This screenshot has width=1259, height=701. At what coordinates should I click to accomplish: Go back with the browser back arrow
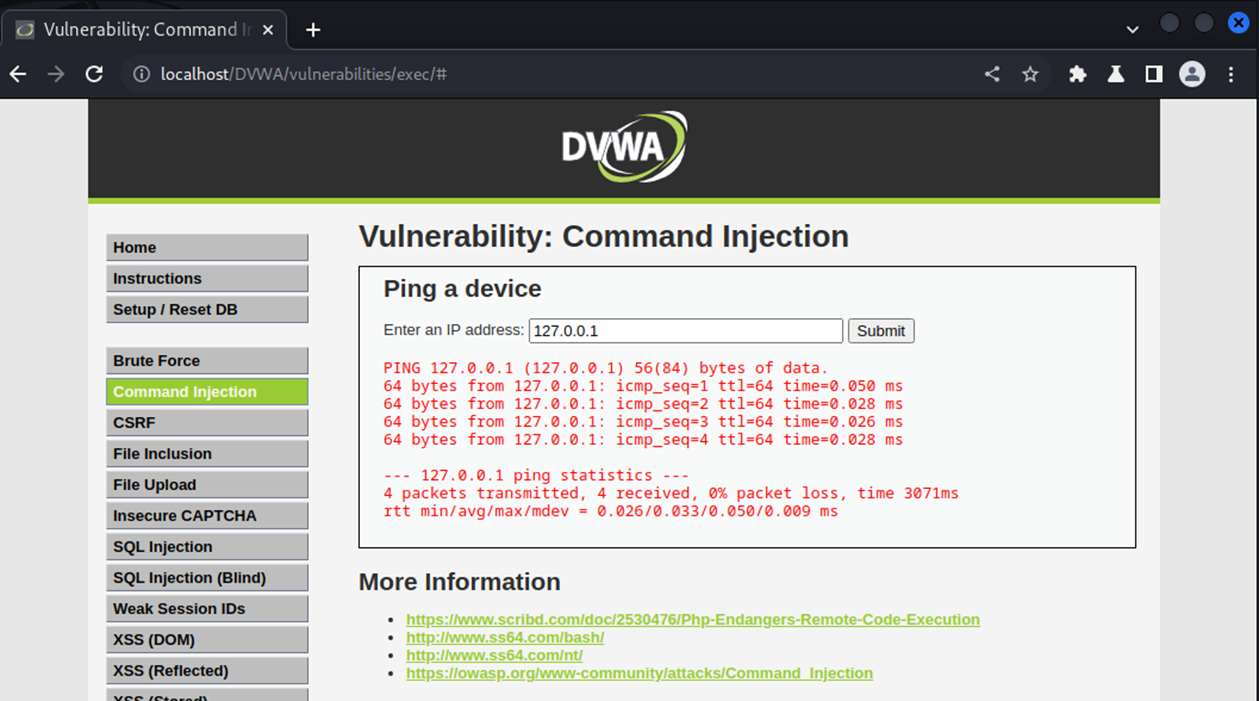click(18, 74)
